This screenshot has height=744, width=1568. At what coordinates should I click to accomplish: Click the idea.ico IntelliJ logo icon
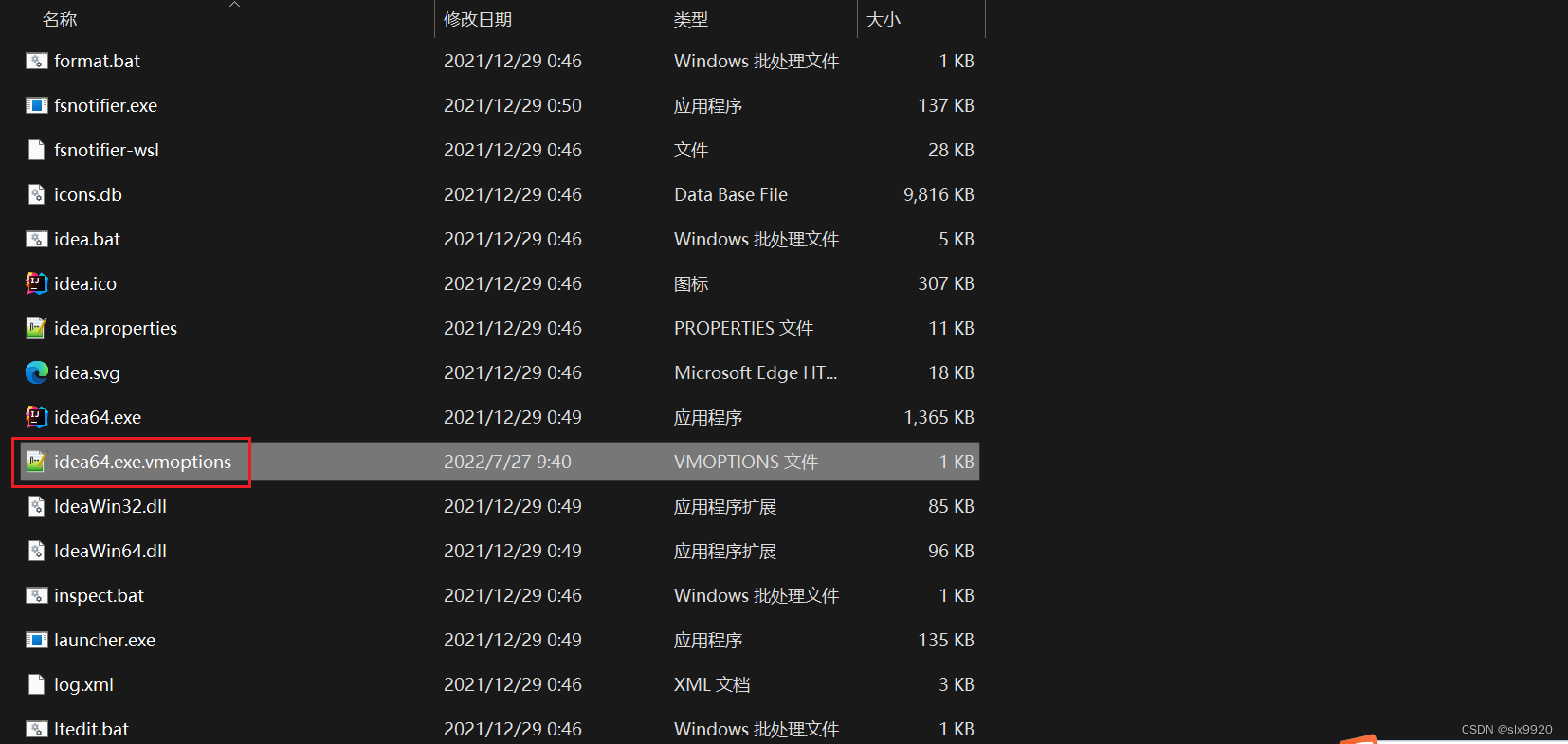tap(36, 283)
